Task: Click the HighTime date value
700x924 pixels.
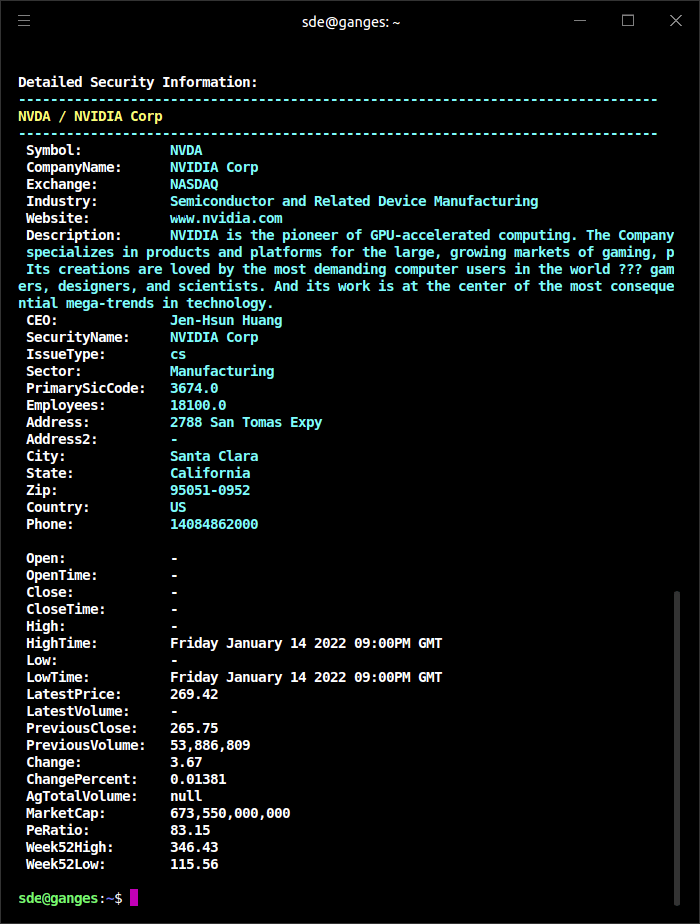Action: (306, 644)
